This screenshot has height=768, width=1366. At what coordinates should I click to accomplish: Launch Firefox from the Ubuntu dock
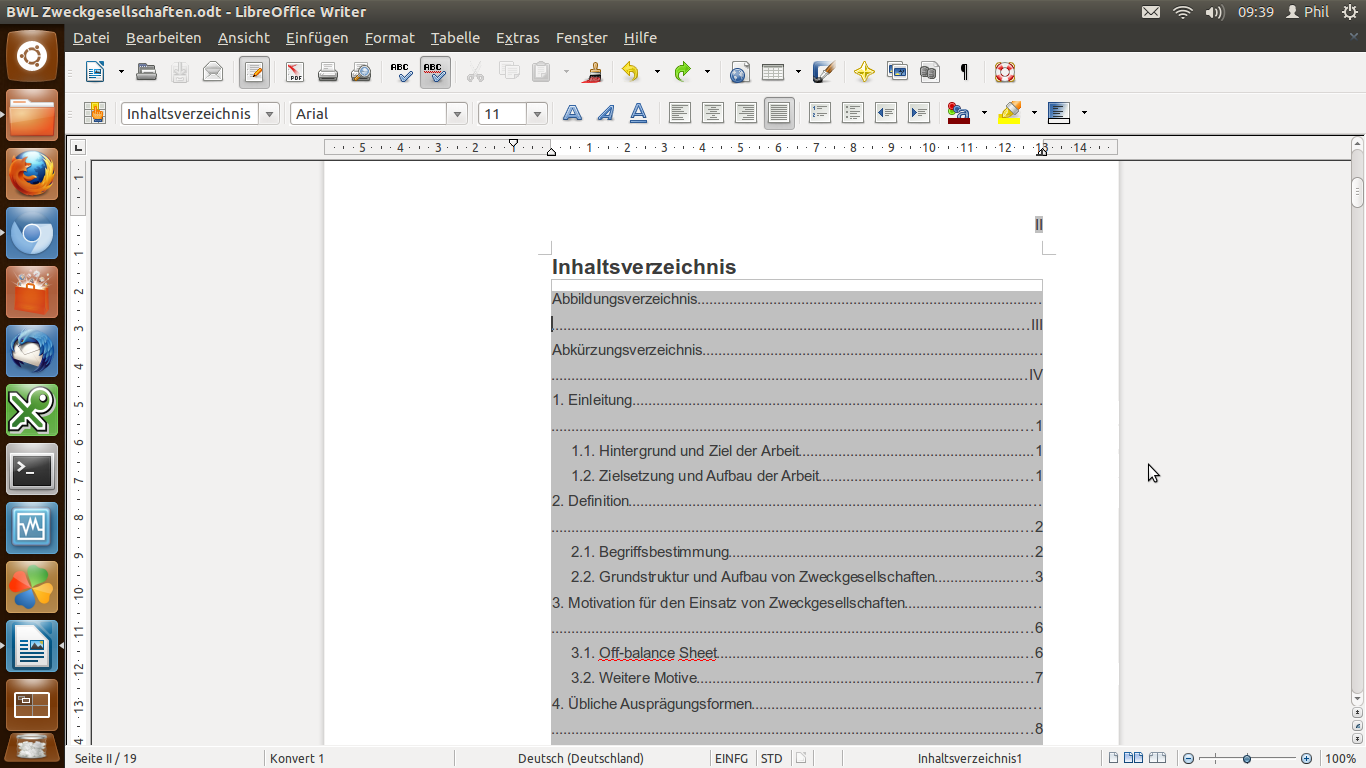(32, 174)
